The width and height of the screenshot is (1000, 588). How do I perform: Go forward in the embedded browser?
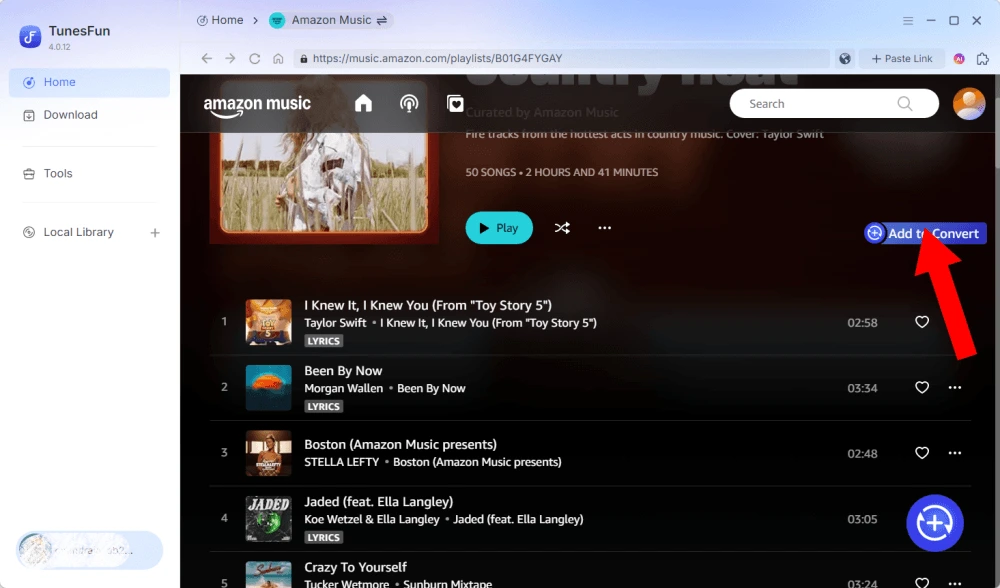[230, 59]
